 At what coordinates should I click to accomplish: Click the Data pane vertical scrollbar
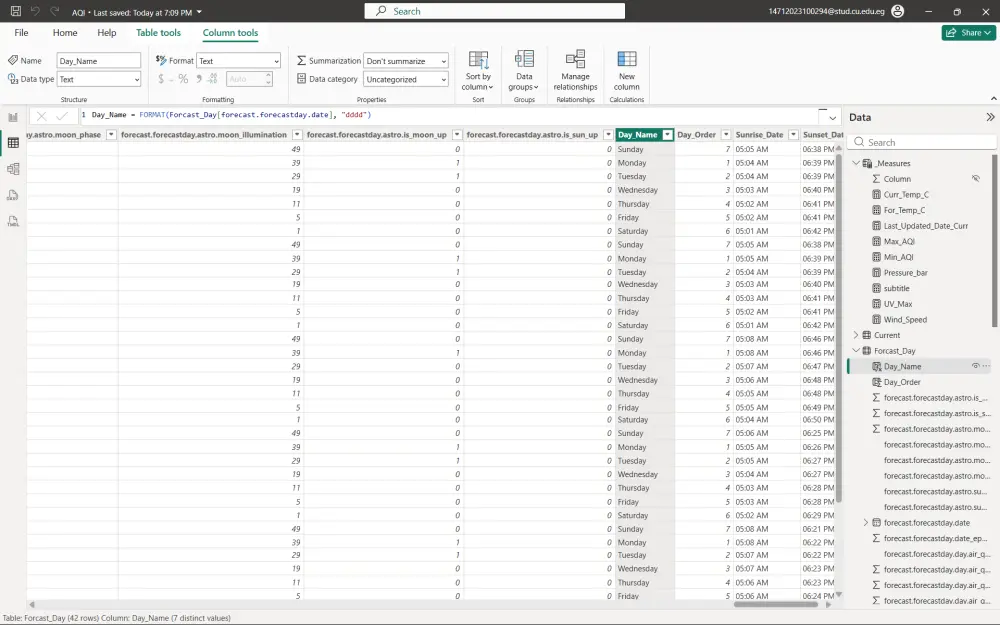tap(995, 242)
